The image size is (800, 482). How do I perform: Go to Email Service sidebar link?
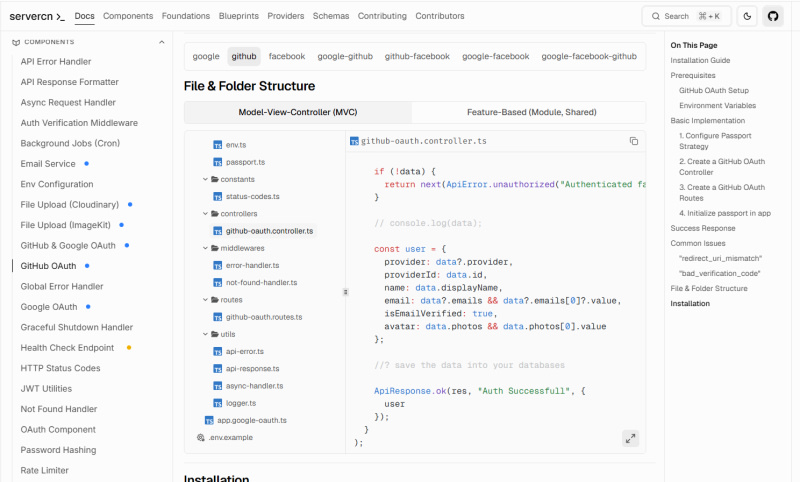pos(48,164)
